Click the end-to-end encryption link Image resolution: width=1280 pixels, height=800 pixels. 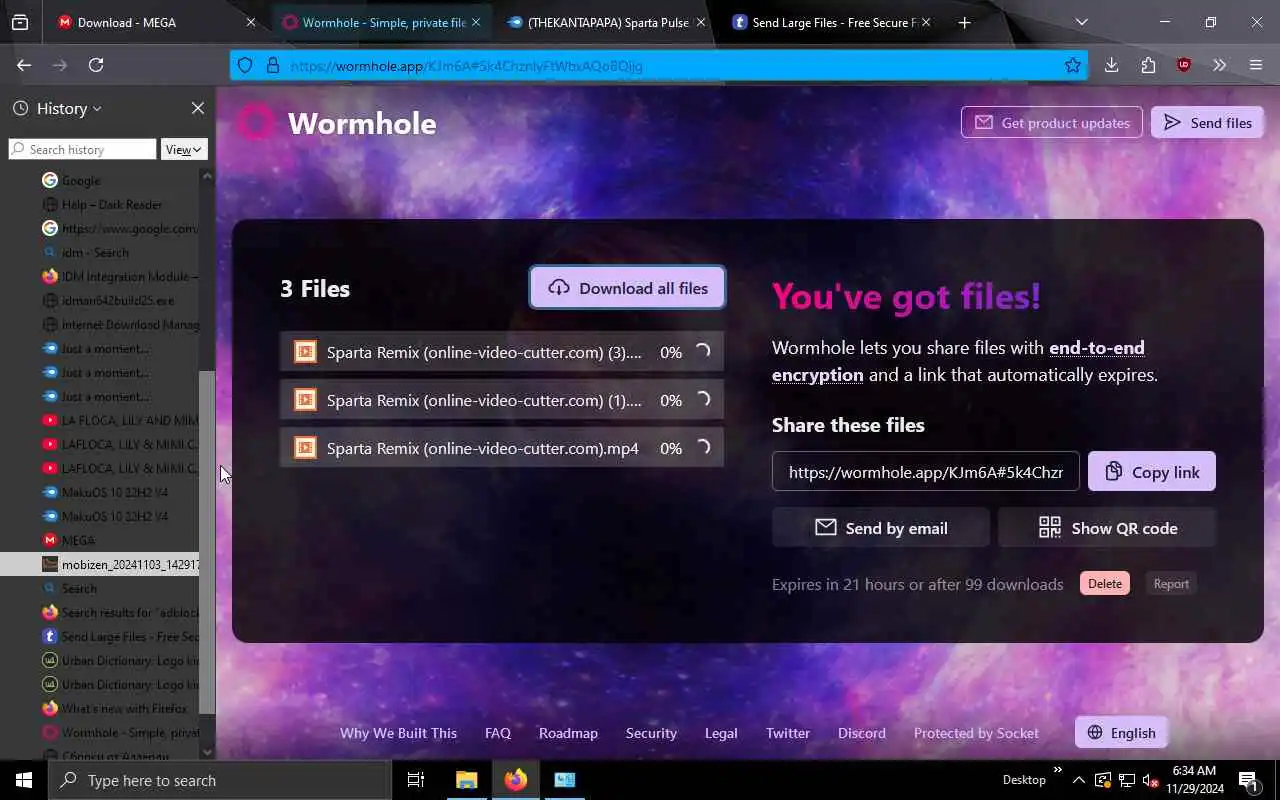958,361
